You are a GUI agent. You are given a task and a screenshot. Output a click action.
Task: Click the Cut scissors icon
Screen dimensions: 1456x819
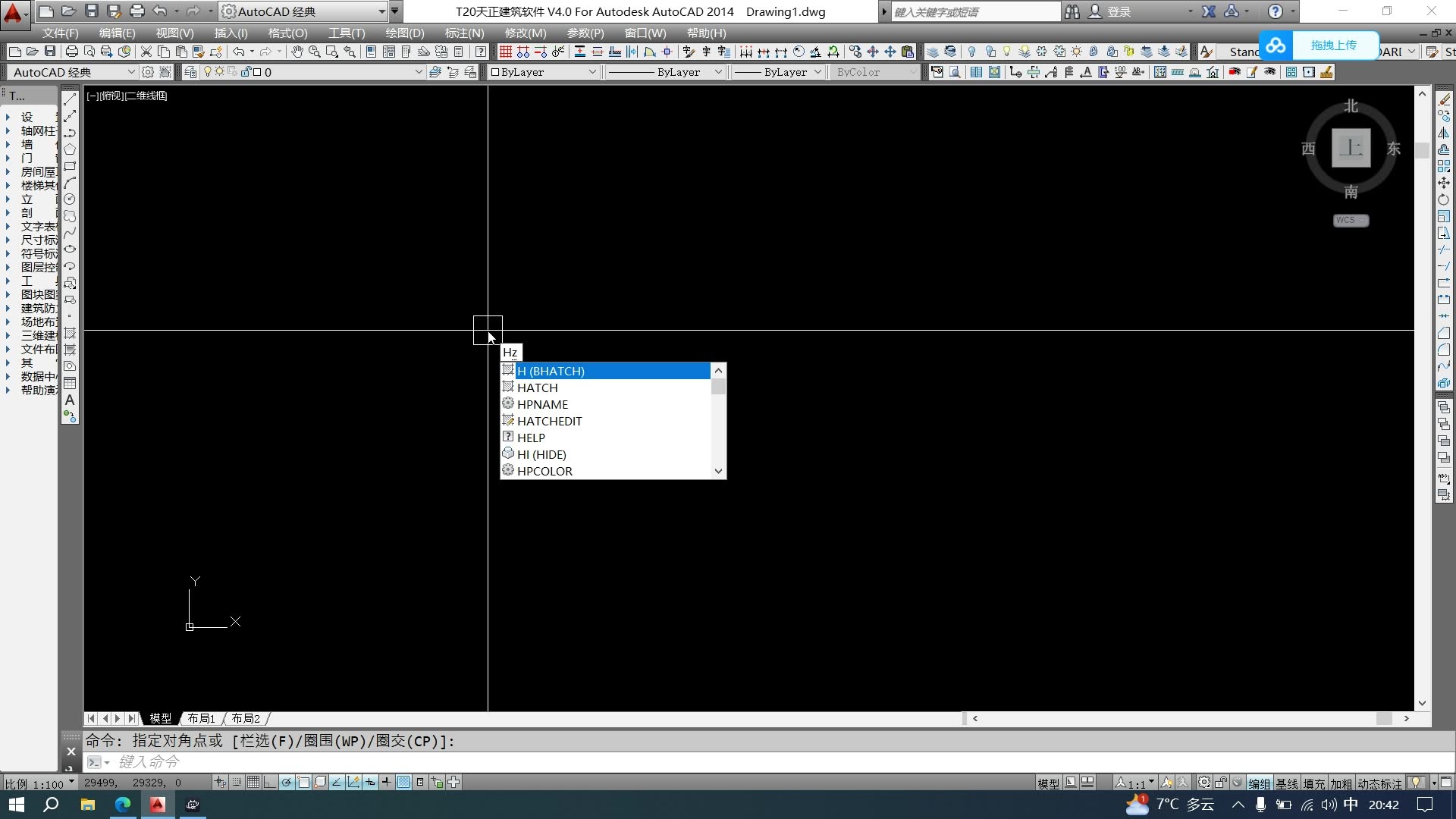pyautogui.click(x=146, y=52)
